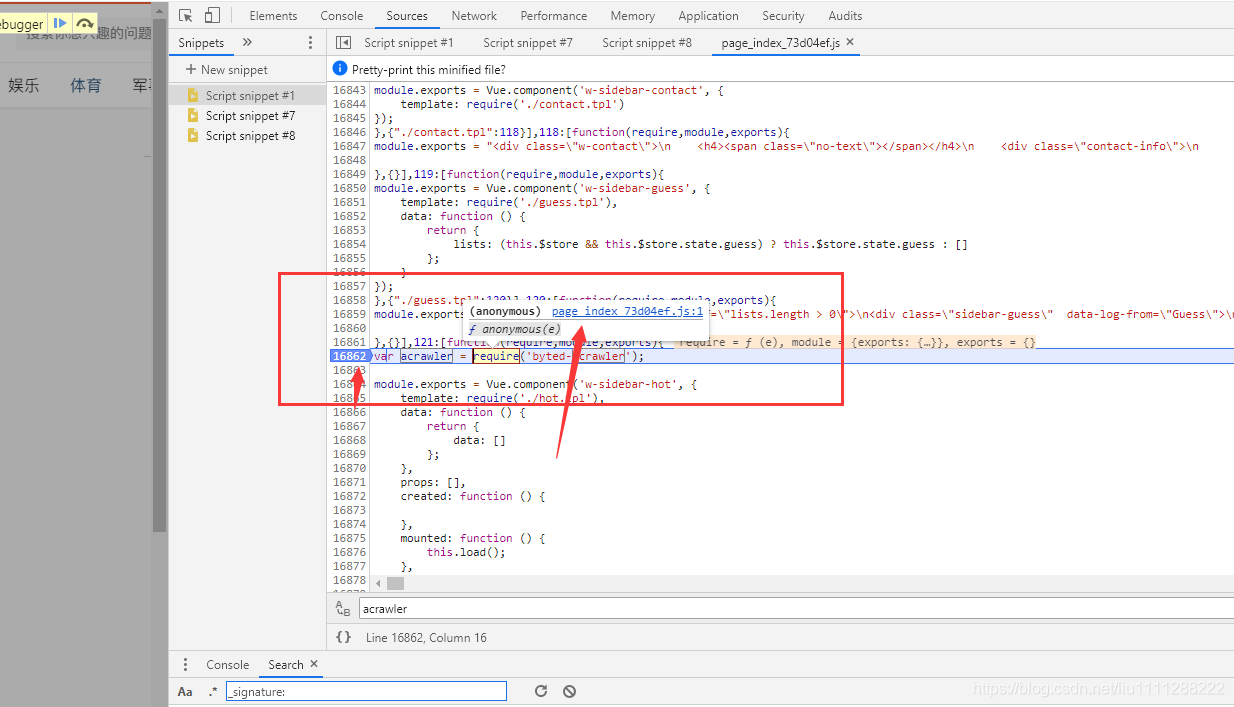1234x707 pixels.
Task: Focus the '_signature:' search input
Action: (366, 691)
